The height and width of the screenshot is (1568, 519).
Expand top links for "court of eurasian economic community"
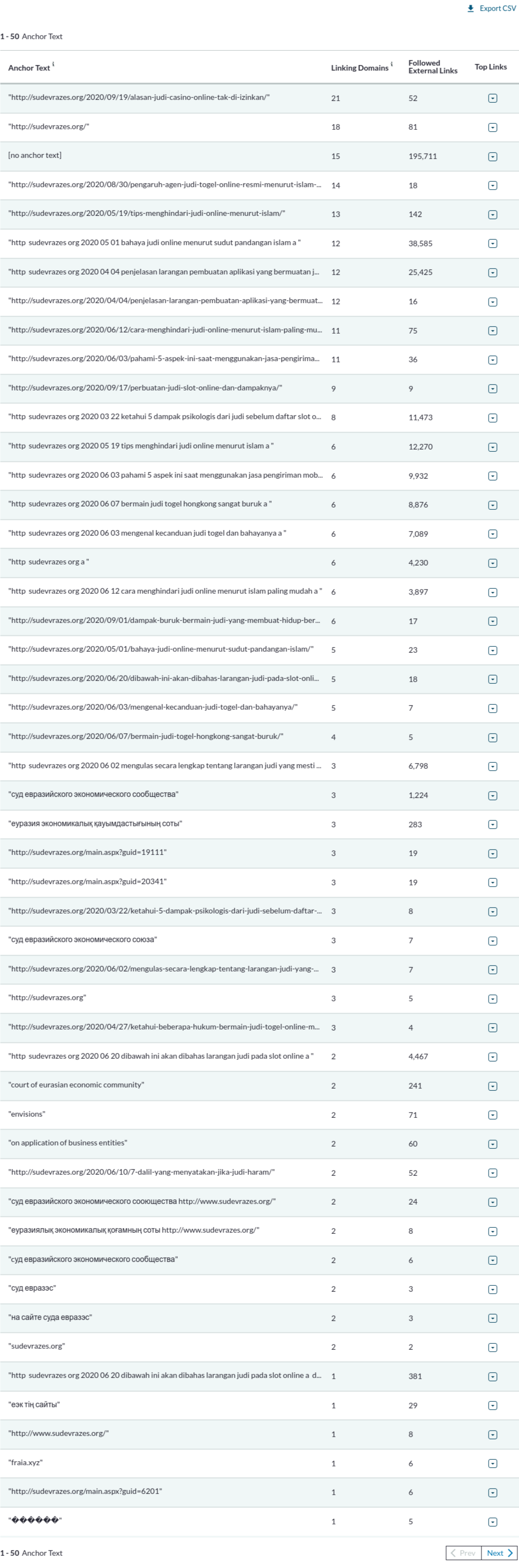pyautogui.click(x=493, y=1086)
